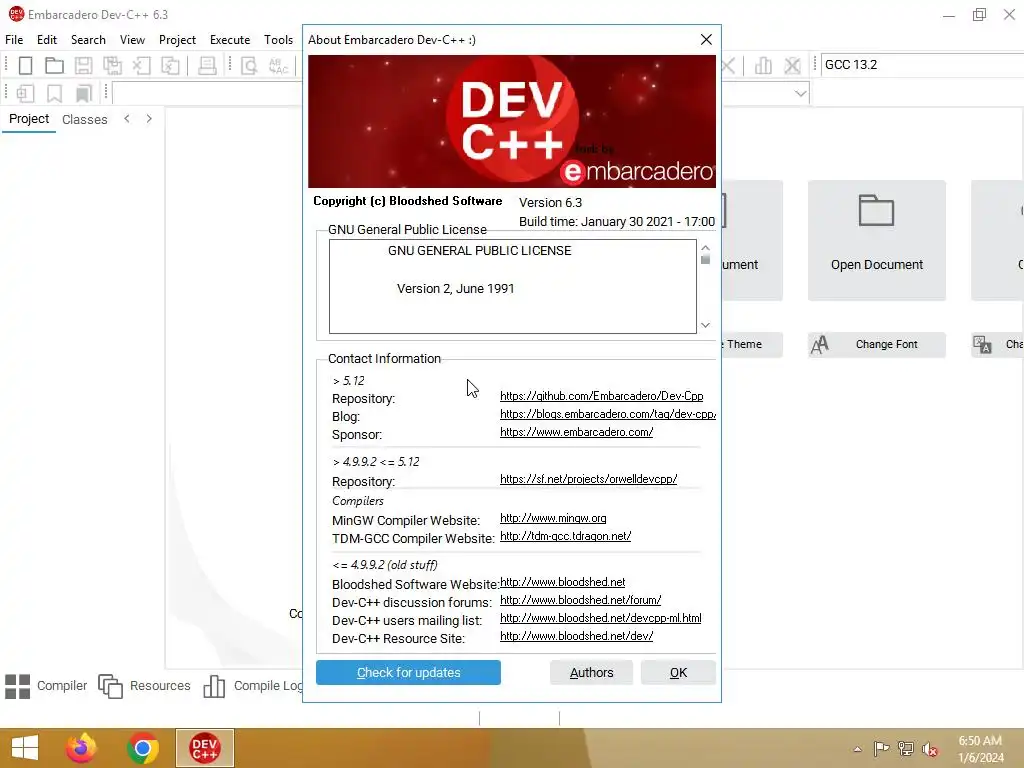Click the 'Version 6.3' text
1024x768 pixels.
click(551, 202)
